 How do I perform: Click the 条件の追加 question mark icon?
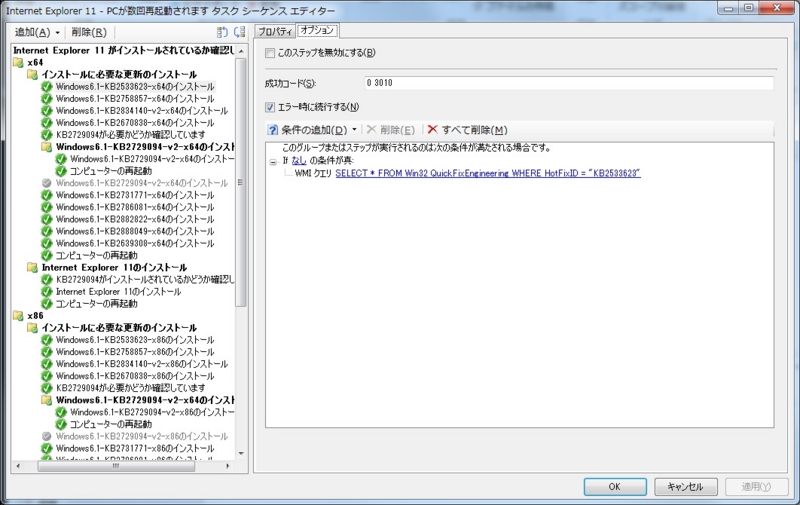[x=273, y=130]
